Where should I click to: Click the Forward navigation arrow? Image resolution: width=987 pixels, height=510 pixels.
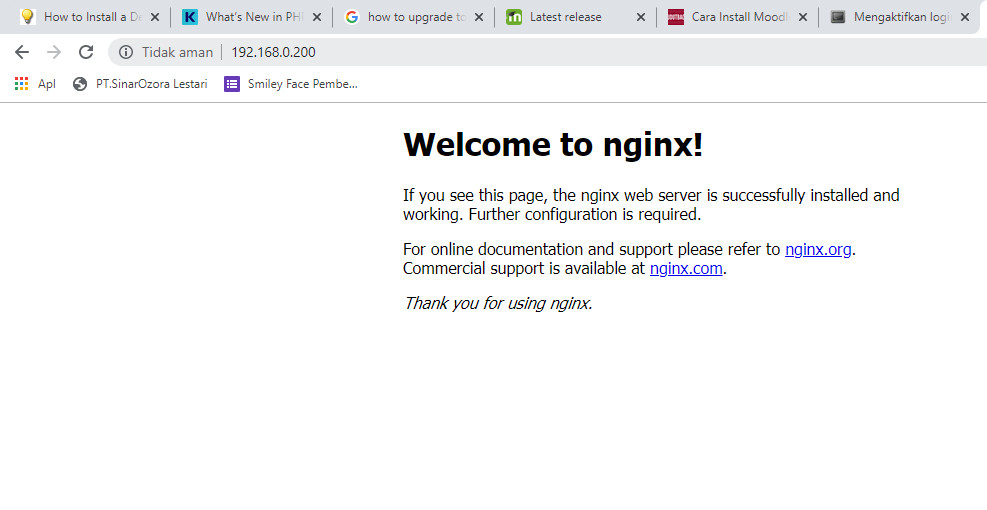click(54, 52)
